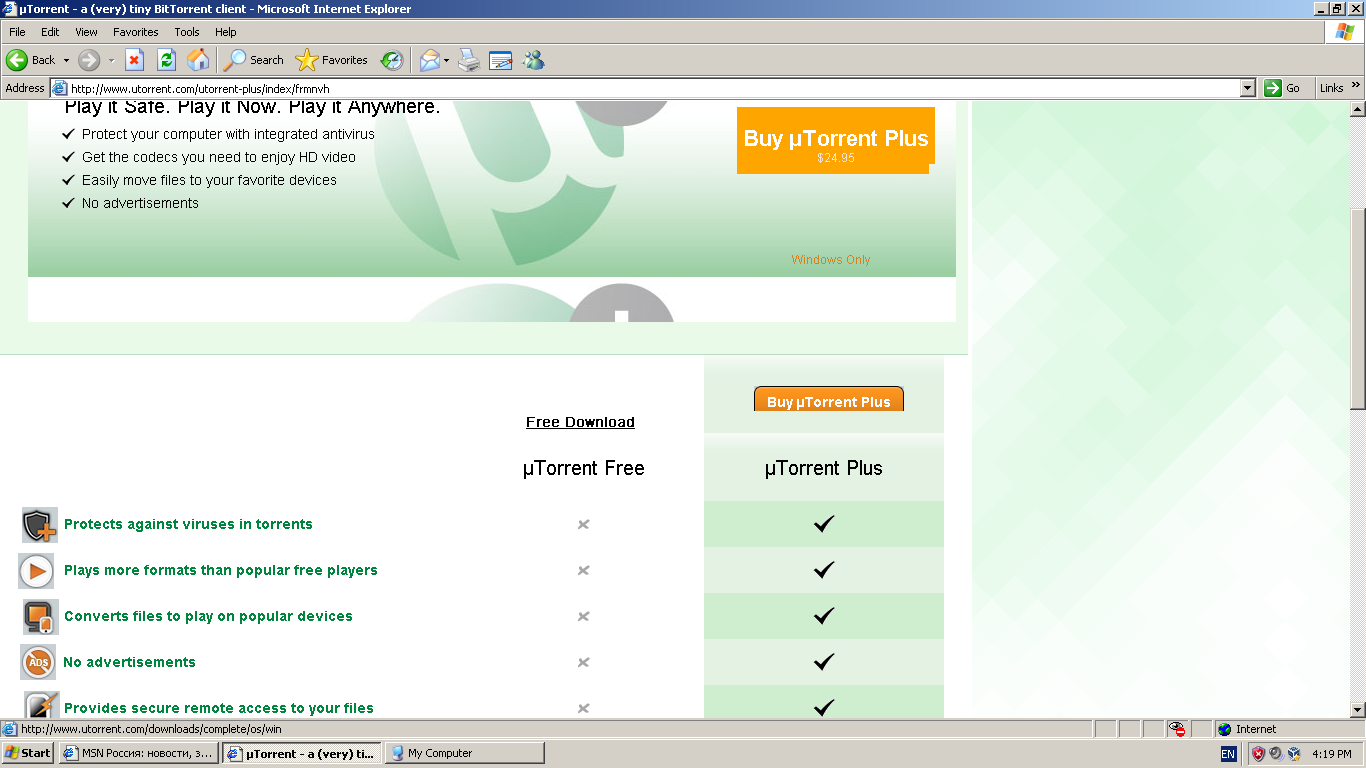Go to home page via house icon
Viewport: 1366px width, 768px height.
(198, 60)
